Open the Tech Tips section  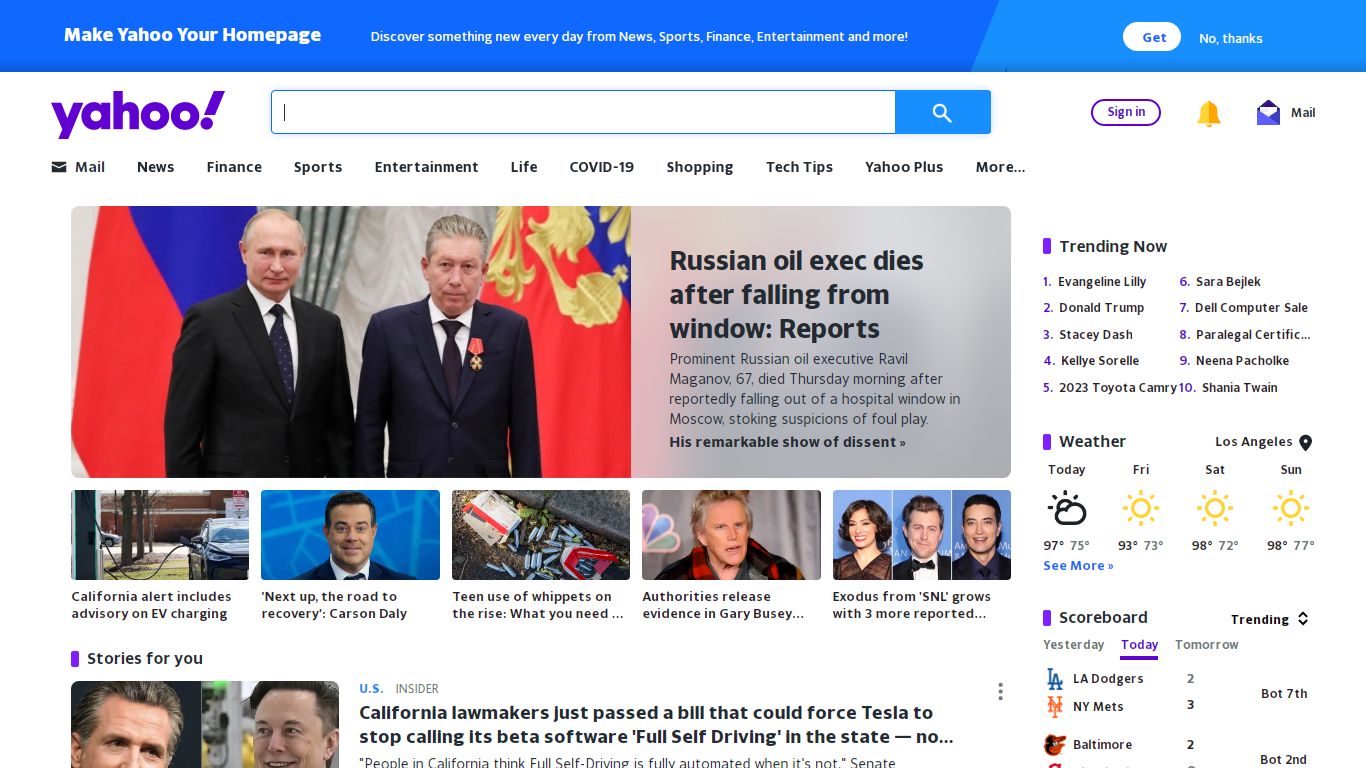(x=799, y=167)
